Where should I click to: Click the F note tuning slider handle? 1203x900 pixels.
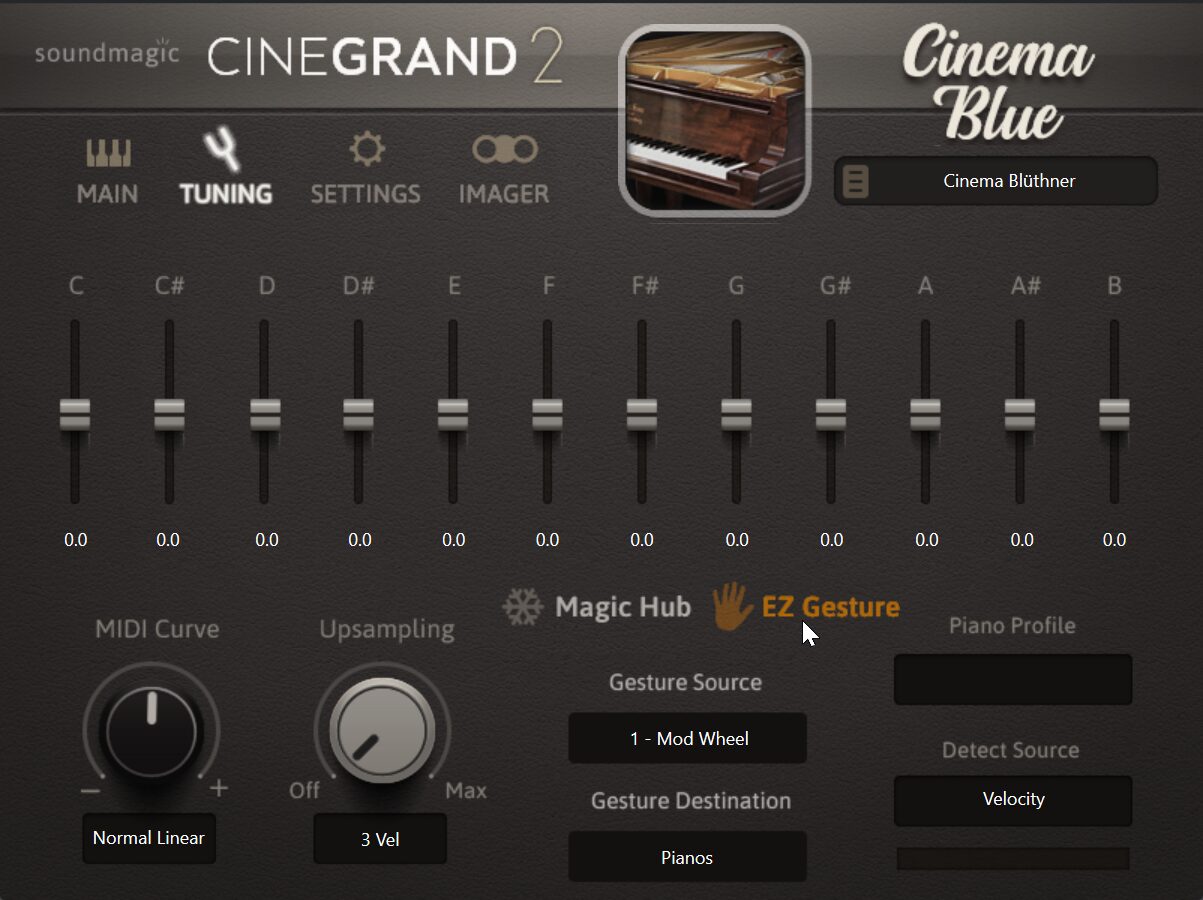click(547, 414)
